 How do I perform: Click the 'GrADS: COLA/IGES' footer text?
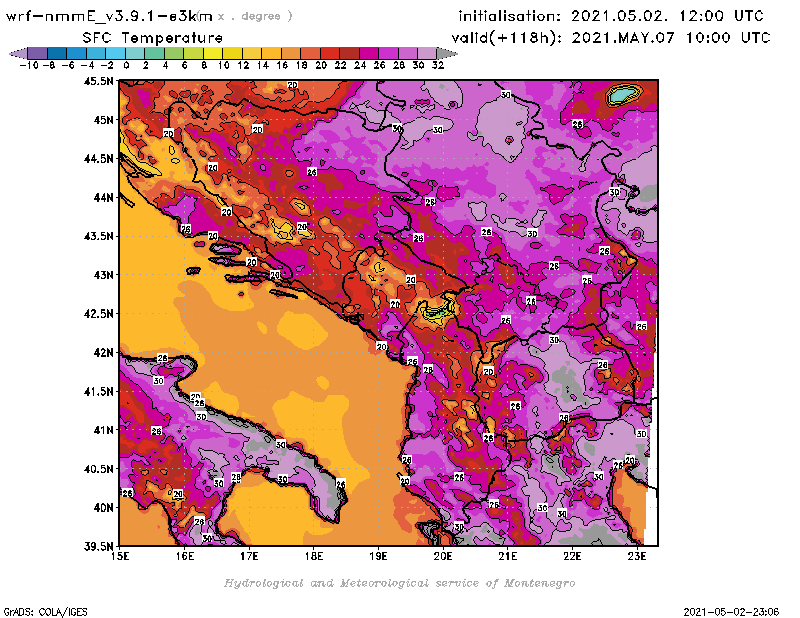[x=45, y=611]
